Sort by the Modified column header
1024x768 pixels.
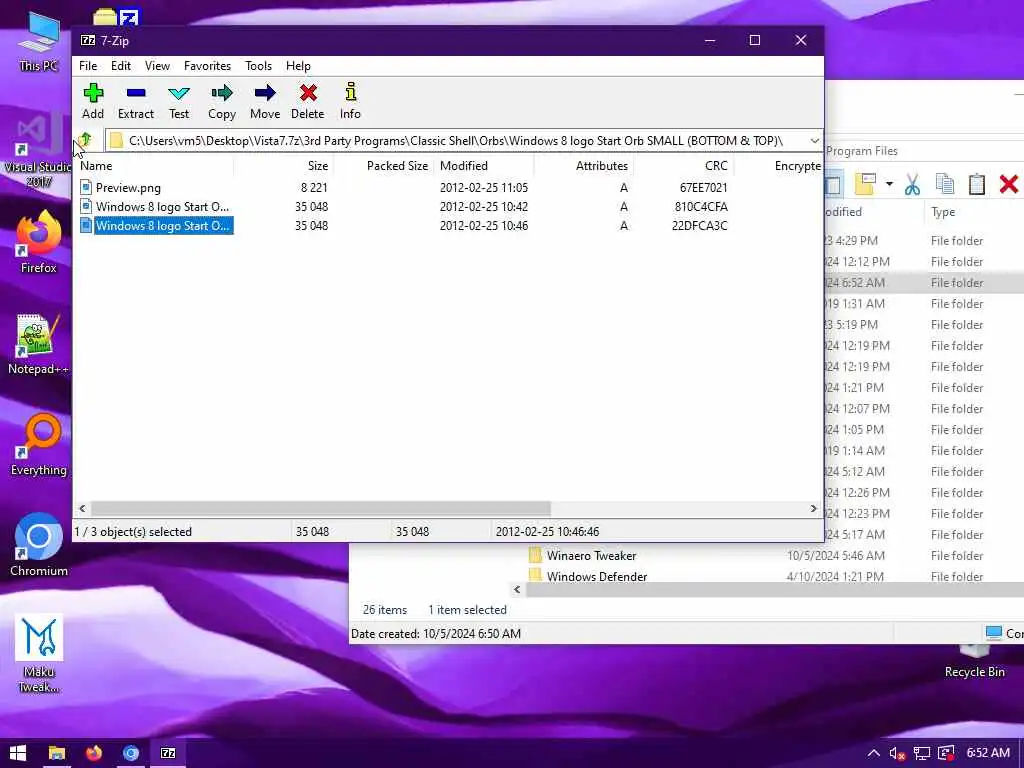click(x=484, y=166)
